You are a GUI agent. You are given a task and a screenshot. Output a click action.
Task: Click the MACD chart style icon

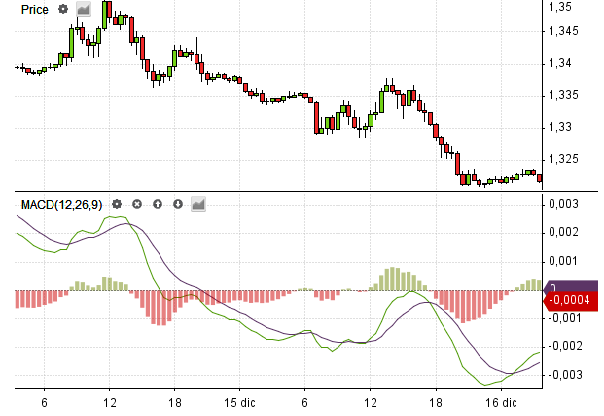coord(198,205)
